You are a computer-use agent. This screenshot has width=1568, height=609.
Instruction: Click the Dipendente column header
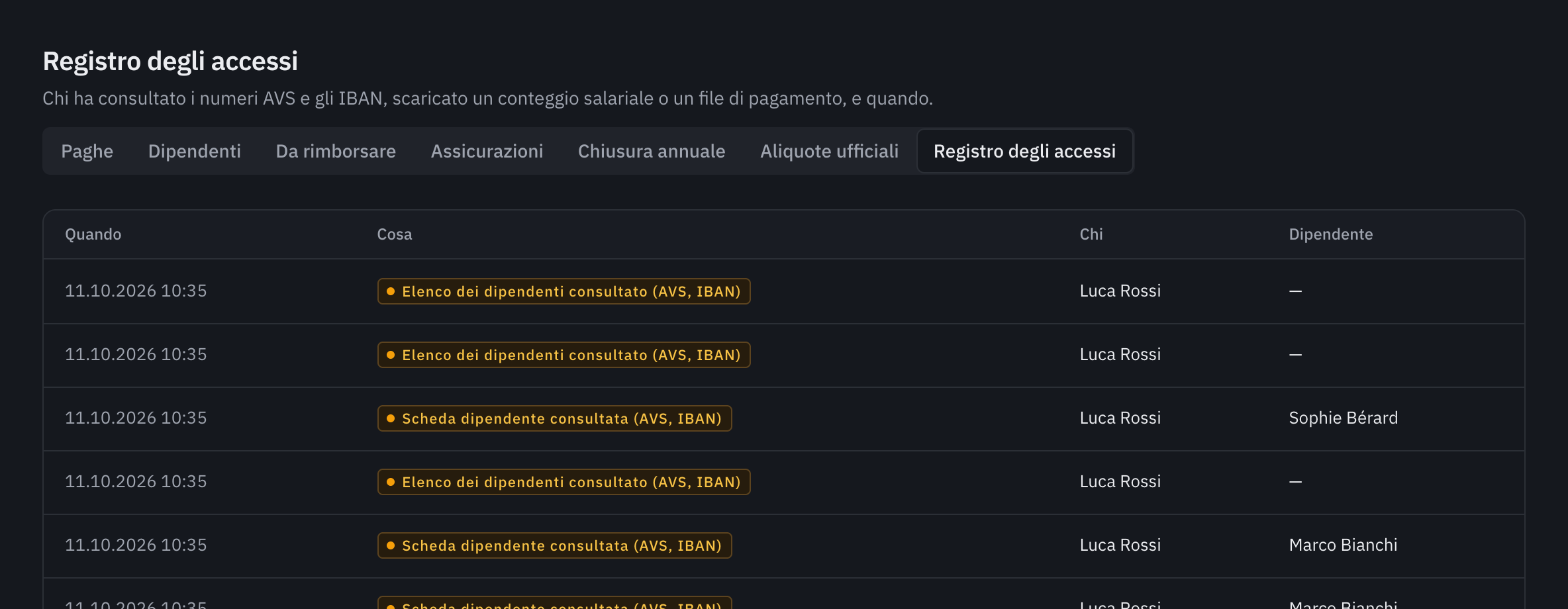coord(1331,234)
